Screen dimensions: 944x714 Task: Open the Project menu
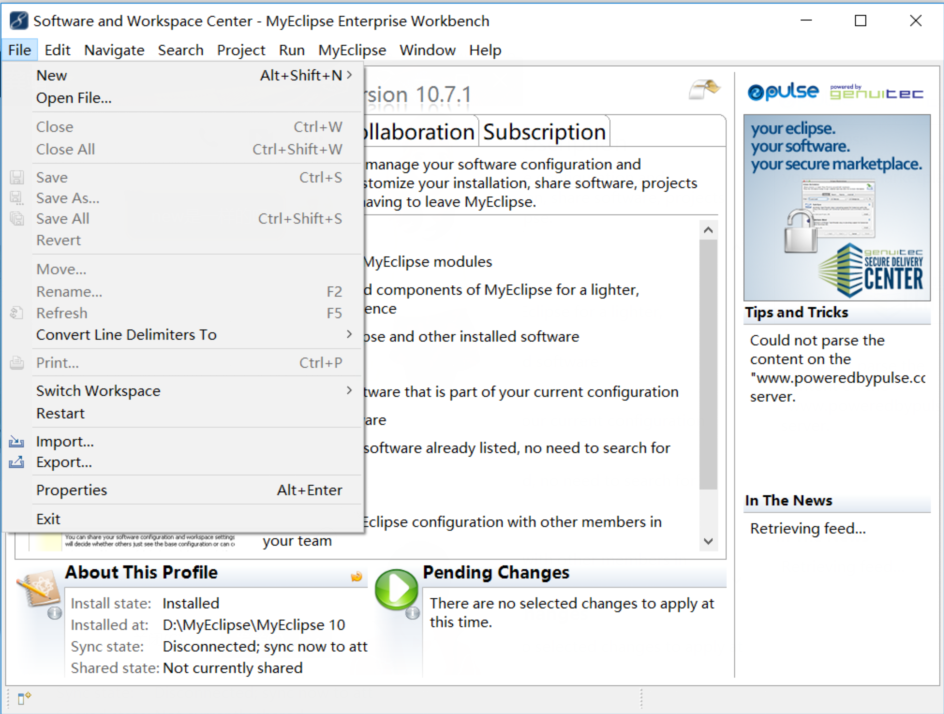(241, 50)
